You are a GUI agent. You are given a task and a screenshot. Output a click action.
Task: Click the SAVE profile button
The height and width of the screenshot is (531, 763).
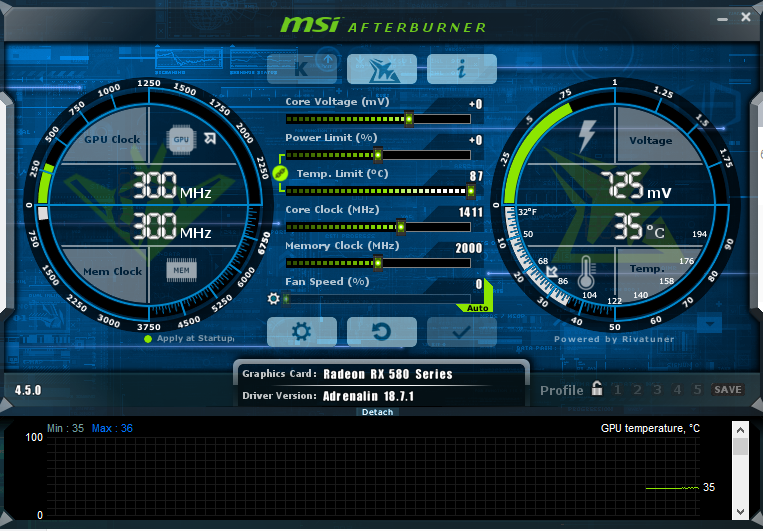coord(728,390)
